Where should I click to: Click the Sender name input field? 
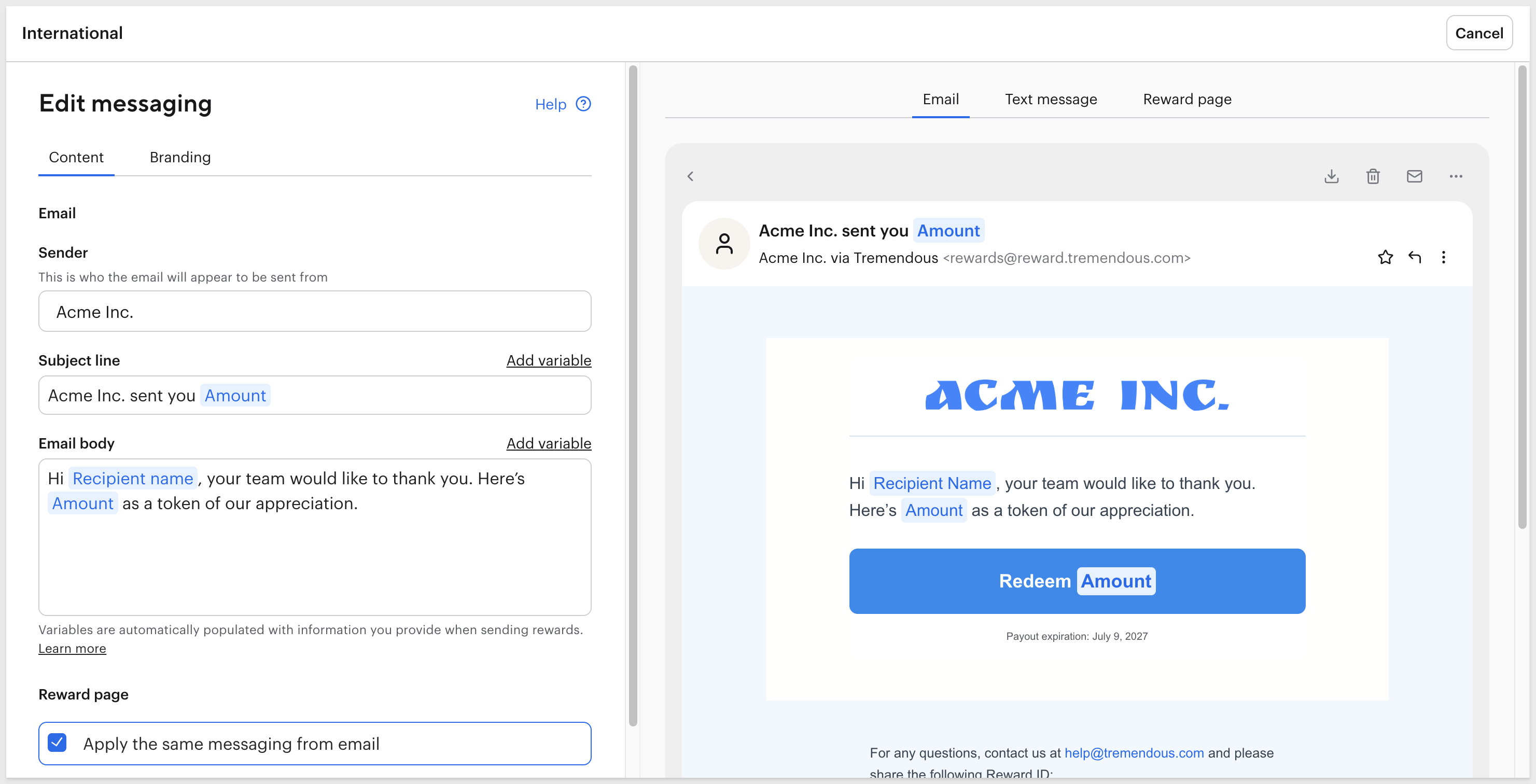315,311
